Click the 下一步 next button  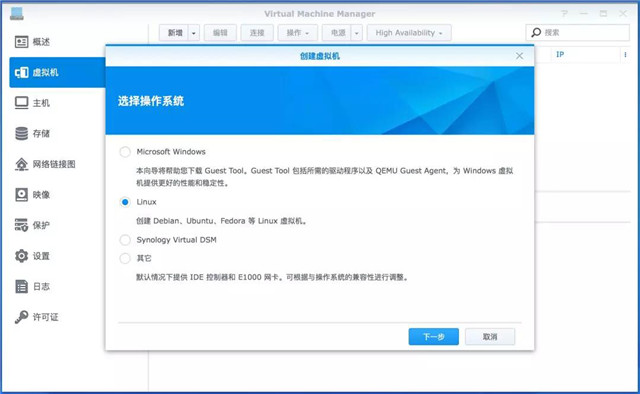(x=433, y=337)
